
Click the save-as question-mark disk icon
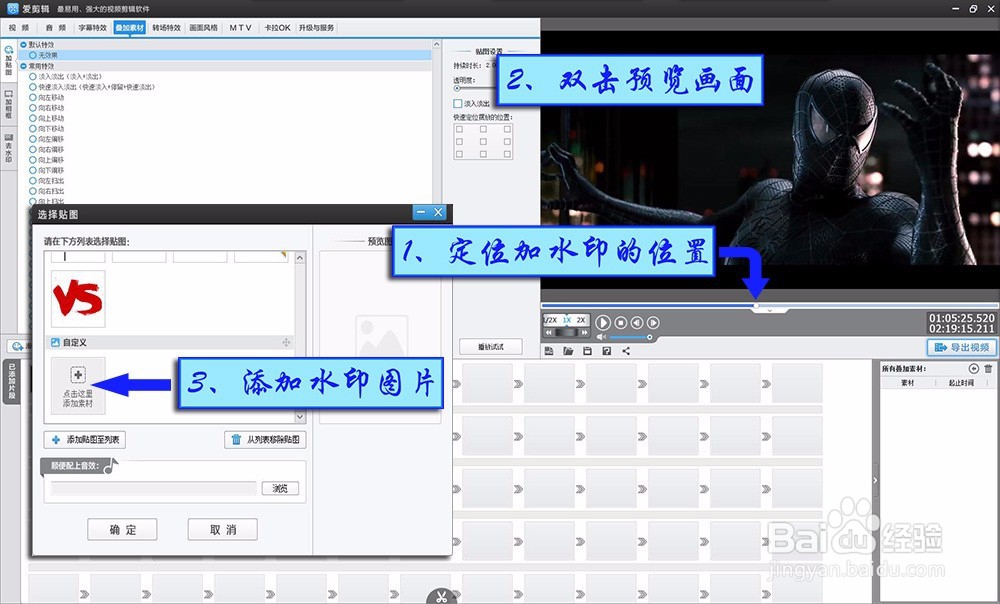click(x=607, y=351)
